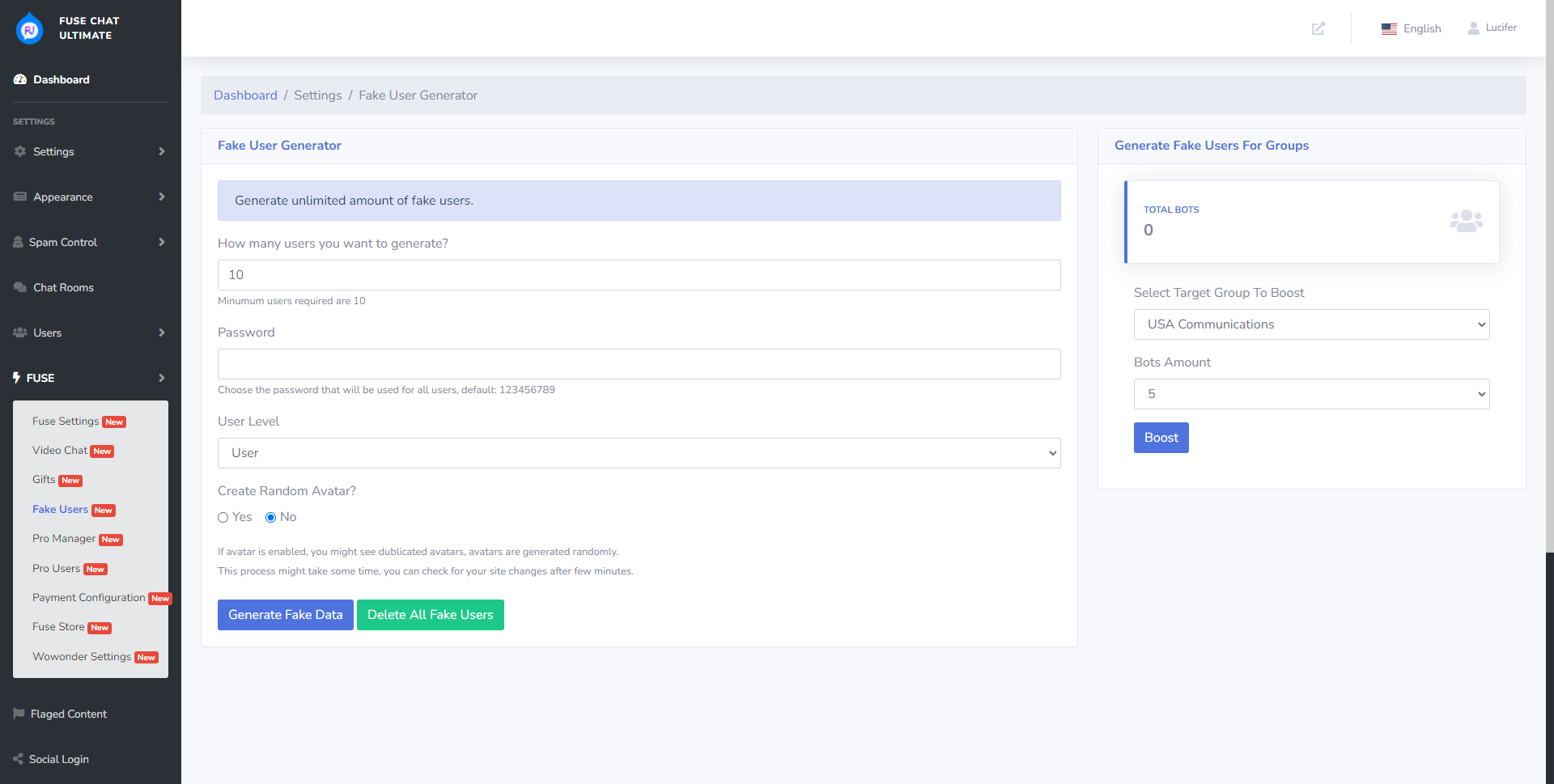The width and height of the screenshot is (1554, 784).
Task: Open Pro Users menu item
Action: [70, 569]
